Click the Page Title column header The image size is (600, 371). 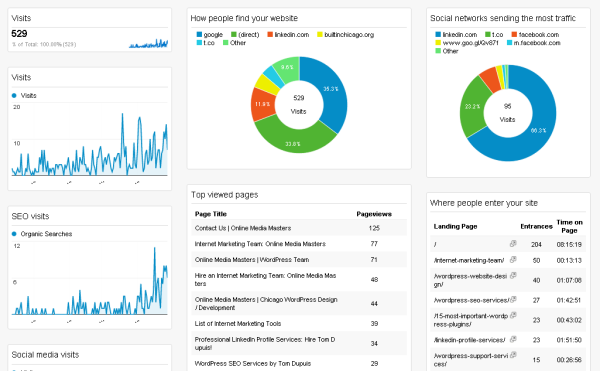click(x=211, y=214)
